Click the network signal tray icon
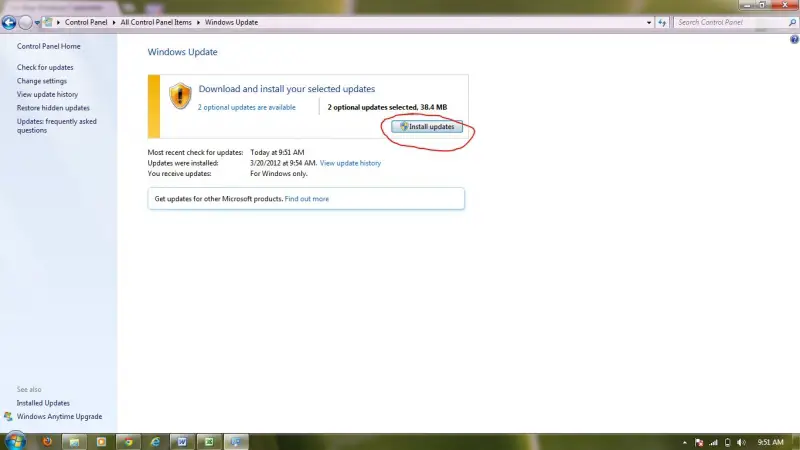Image resolution: width=800 pixels, height=450 pixels. pos(713,442)
